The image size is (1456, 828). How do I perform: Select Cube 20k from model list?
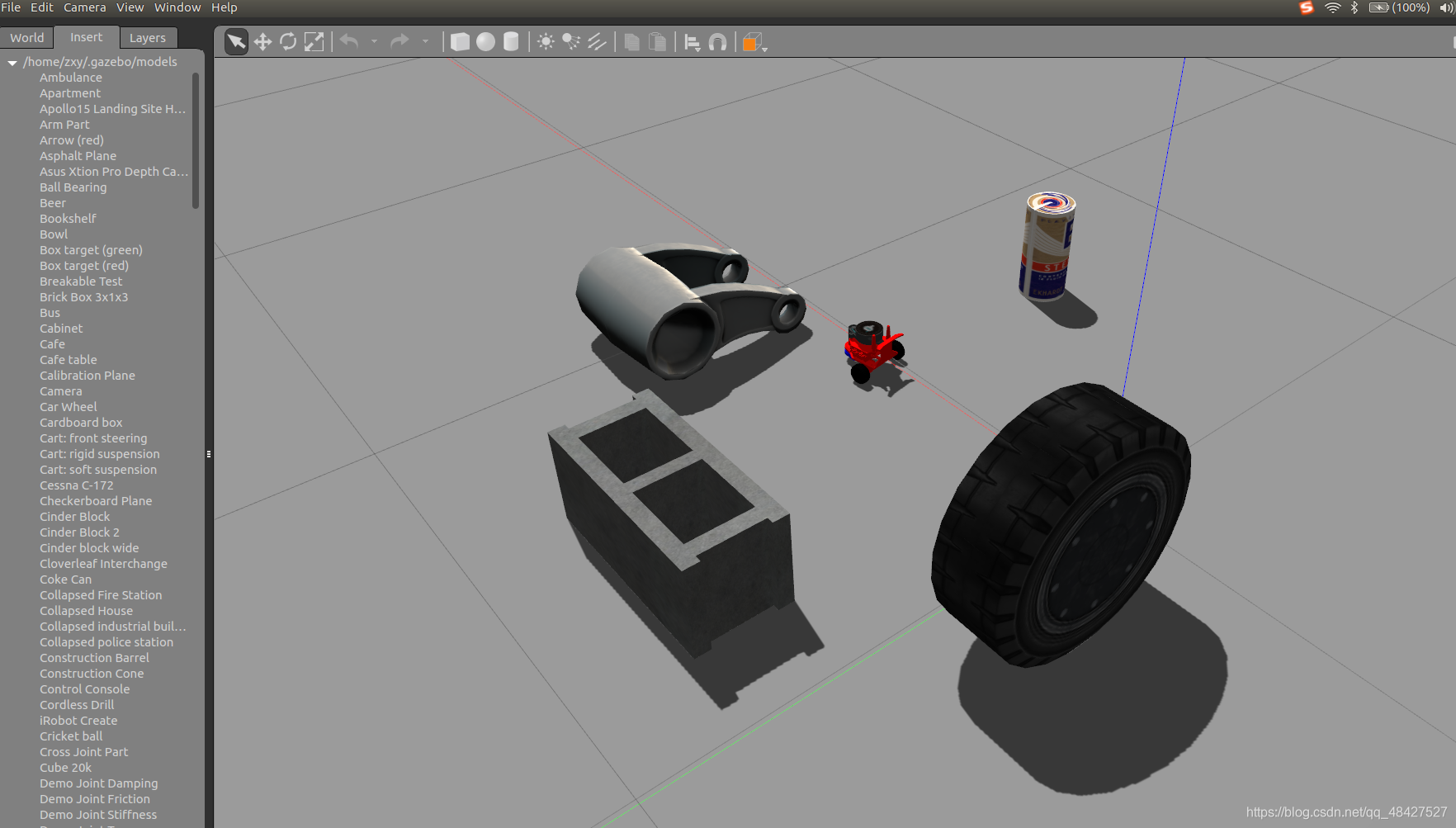(x=66, y=768)
